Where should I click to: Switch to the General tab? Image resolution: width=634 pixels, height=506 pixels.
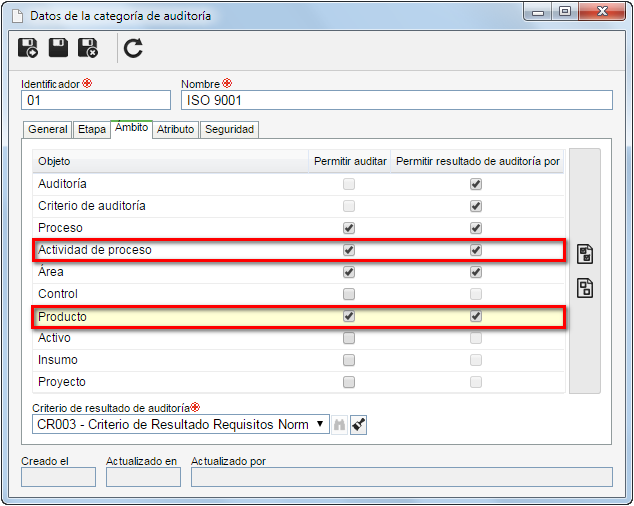tap(48, 129)
